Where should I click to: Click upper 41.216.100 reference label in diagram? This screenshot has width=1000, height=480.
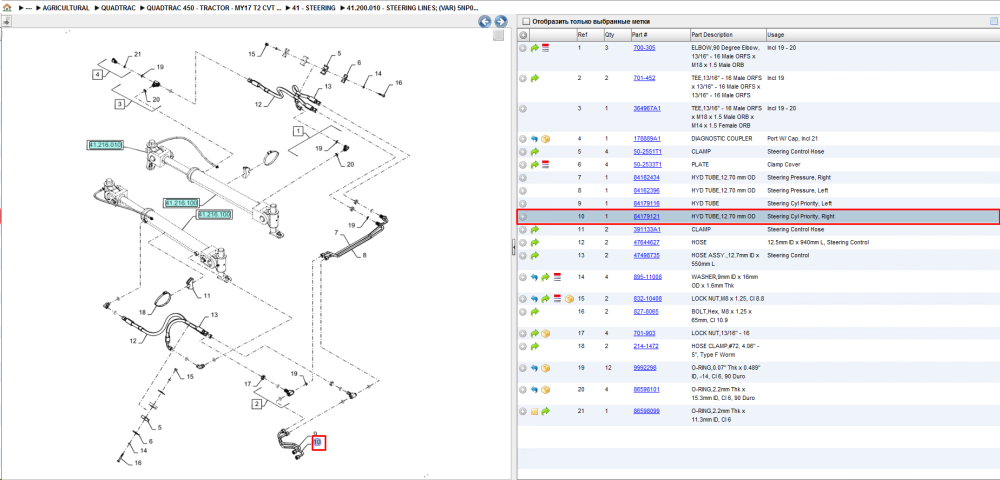coord(180,203)
